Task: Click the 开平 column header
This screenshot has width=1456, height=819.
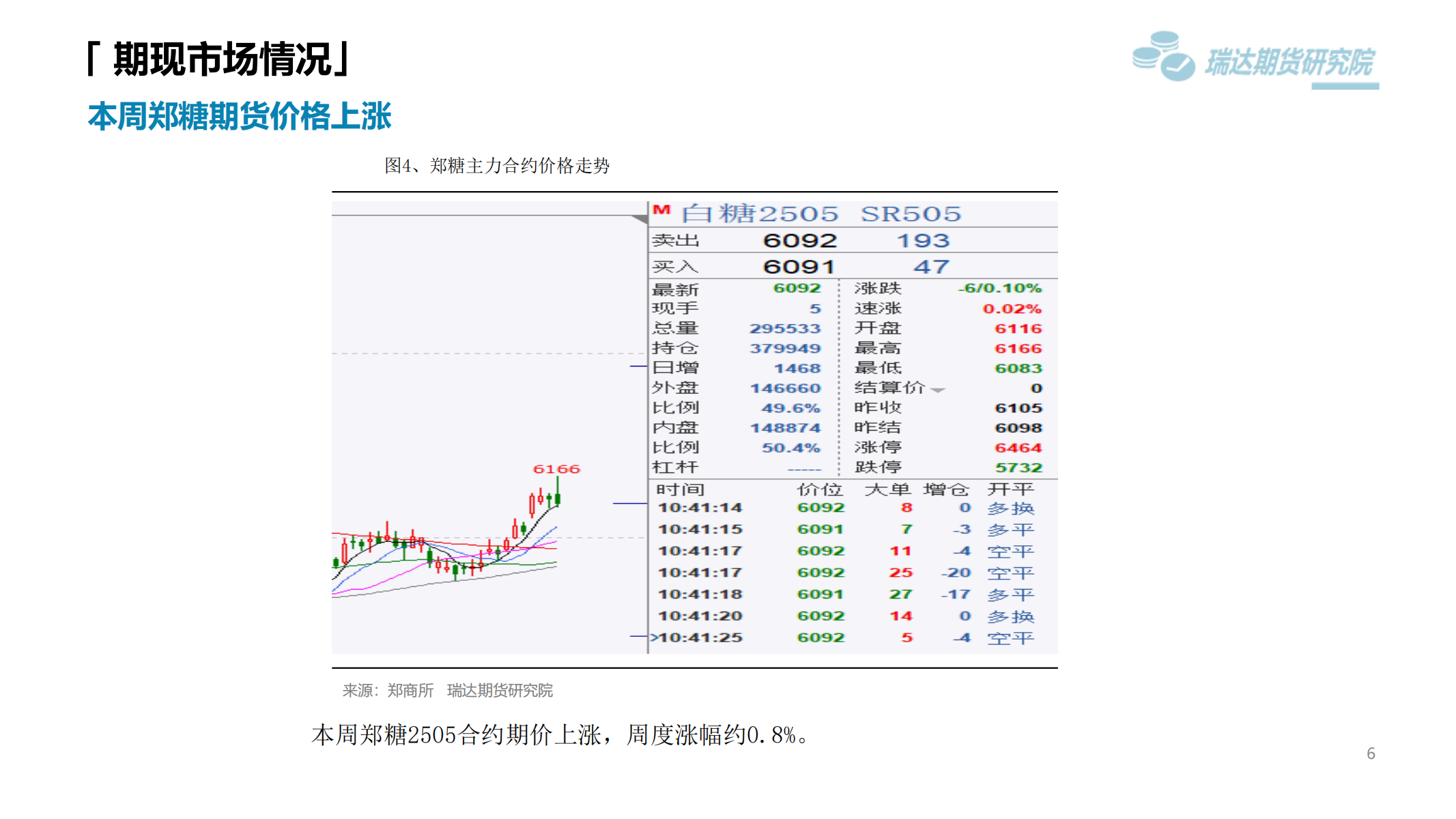Action: (x=1010, y=489)
